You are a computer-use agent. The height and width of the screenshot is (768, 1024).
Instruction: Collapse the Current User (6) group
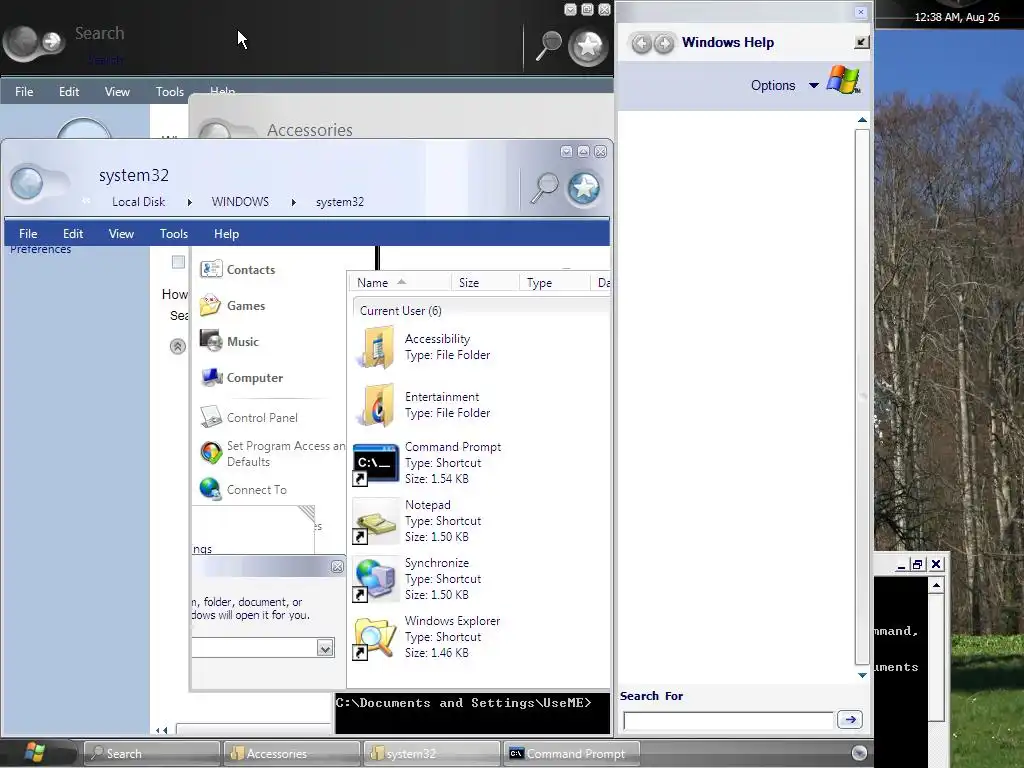click(x=400, y=311)
